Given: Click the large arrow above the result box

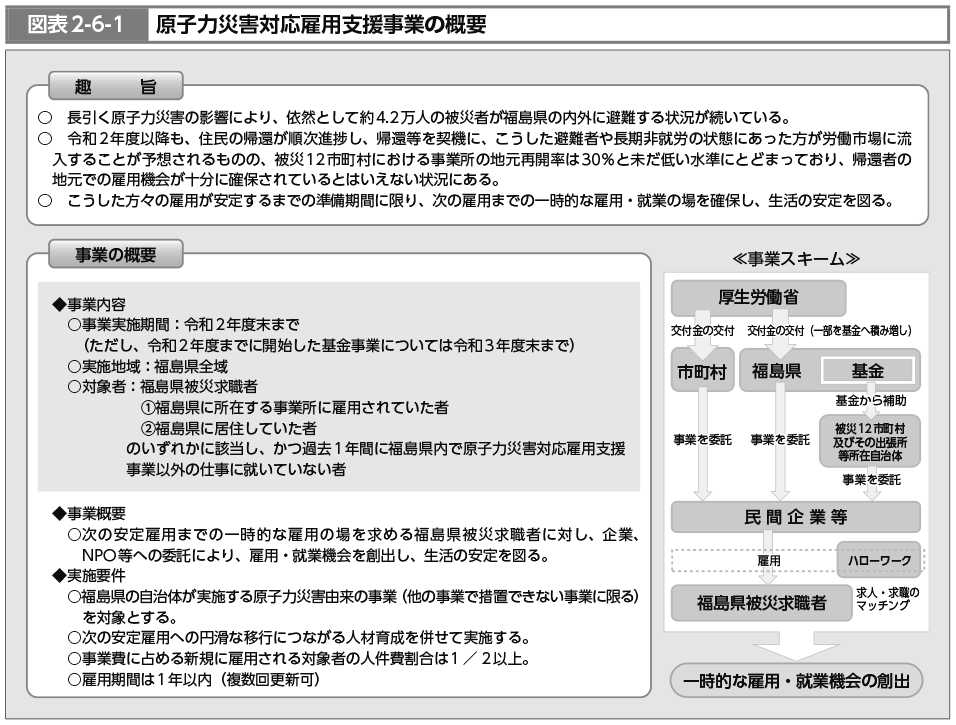Looking at the screenshot, I should coord(796,645).
